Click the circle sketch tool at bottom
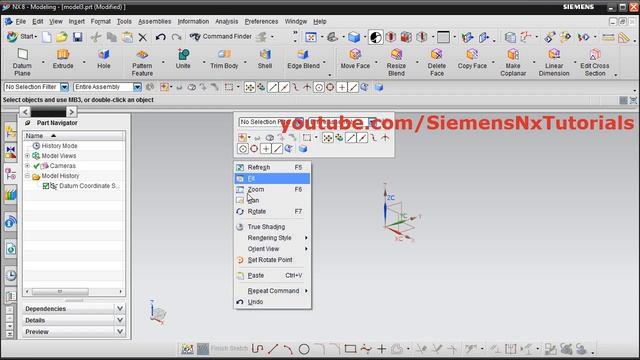The width and height of the screenshot is (640, 360). (304, 349)
